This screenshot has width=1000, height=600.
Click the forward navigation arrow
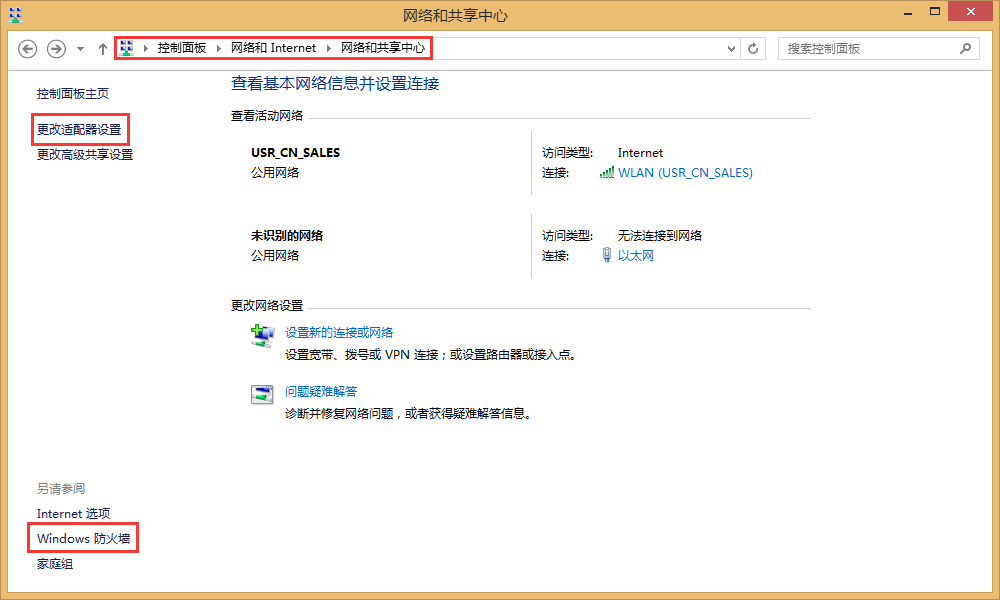[x=55, y=48]
